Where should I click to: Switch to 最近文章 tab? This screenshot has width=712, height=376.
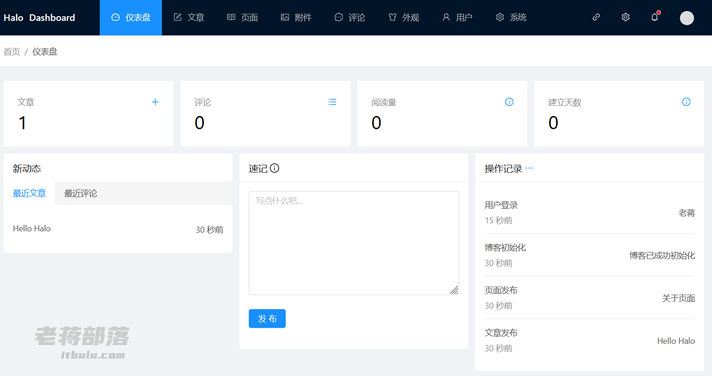tap(30, 193)
